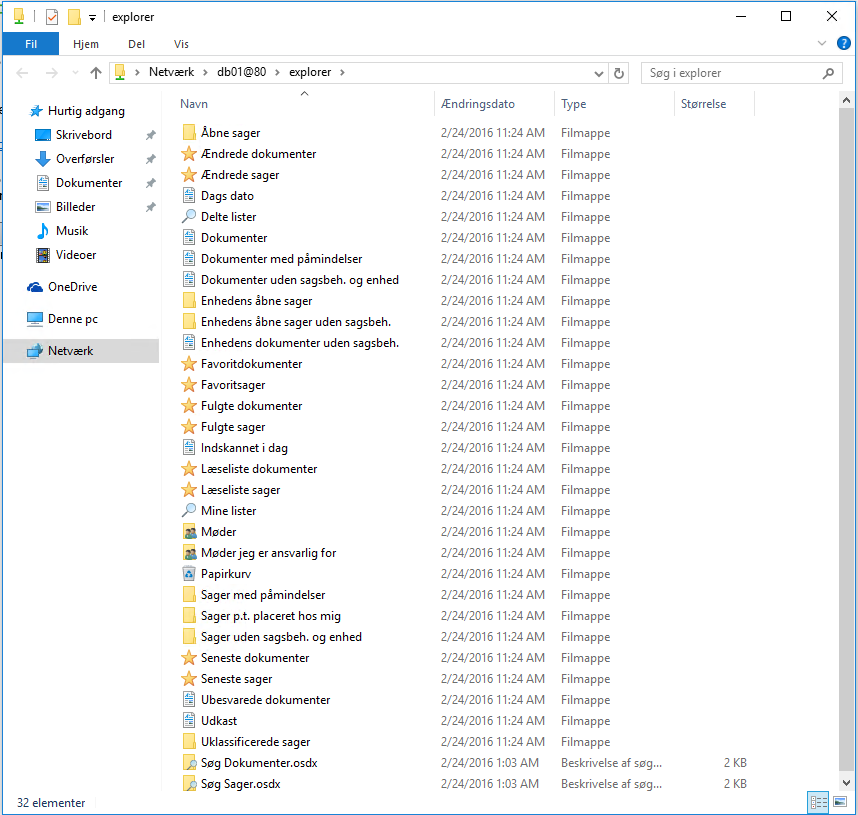Click the Videoer film icon
Viewport: 858px width, 815px height.
point(43,255)
